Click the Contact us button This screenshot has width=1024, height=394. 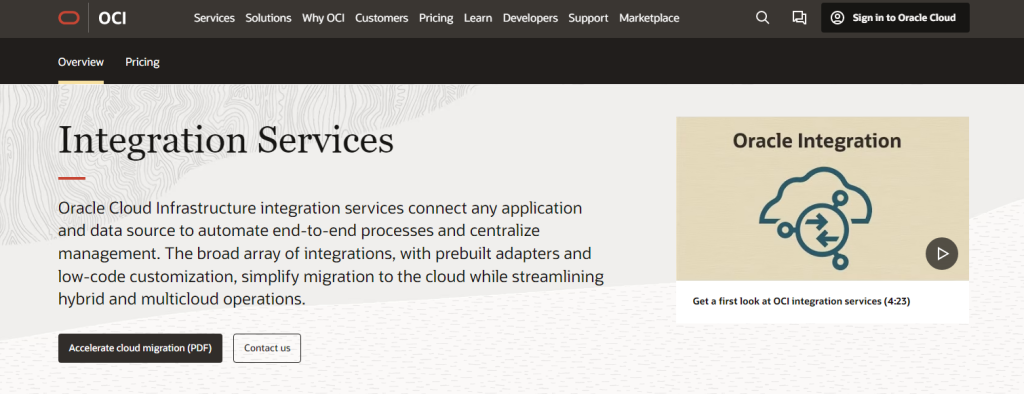pos(267,348)
